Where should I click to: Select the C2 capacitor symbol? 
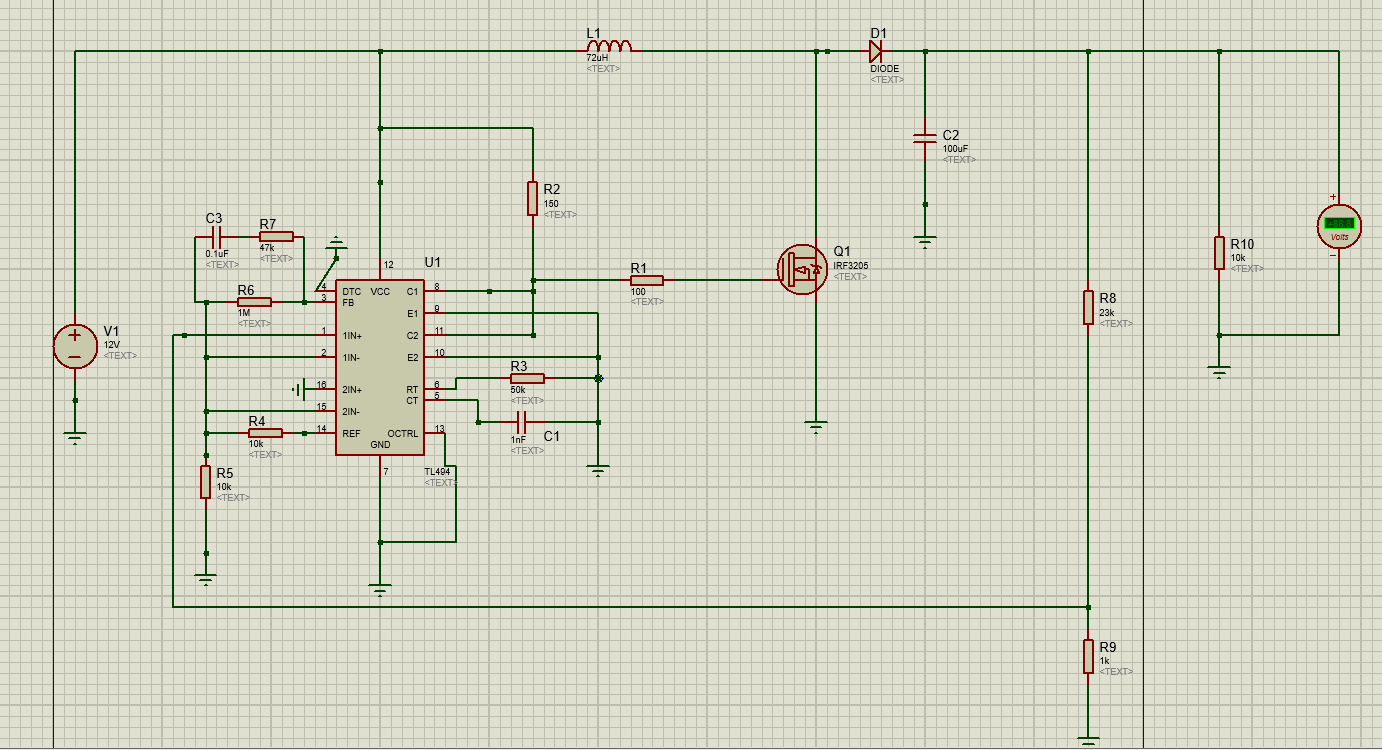point(925,139)
